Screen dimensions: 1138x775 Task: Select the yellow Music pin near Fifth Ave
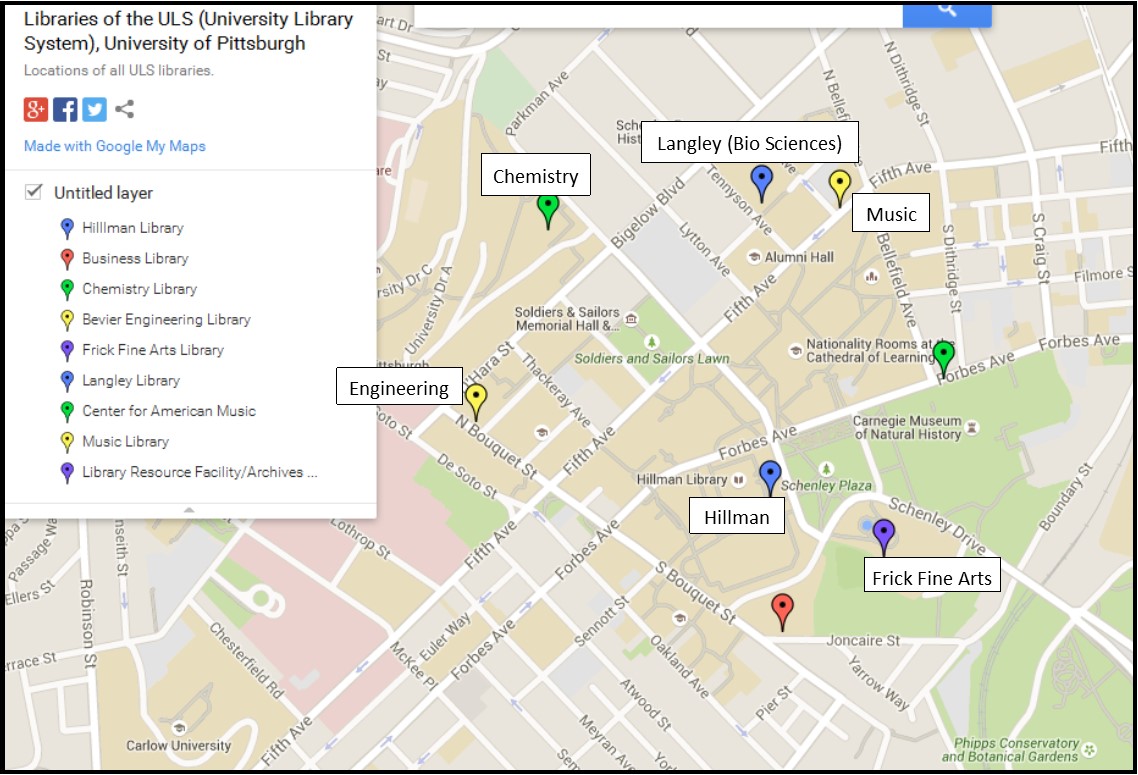(x=838, y=182)
